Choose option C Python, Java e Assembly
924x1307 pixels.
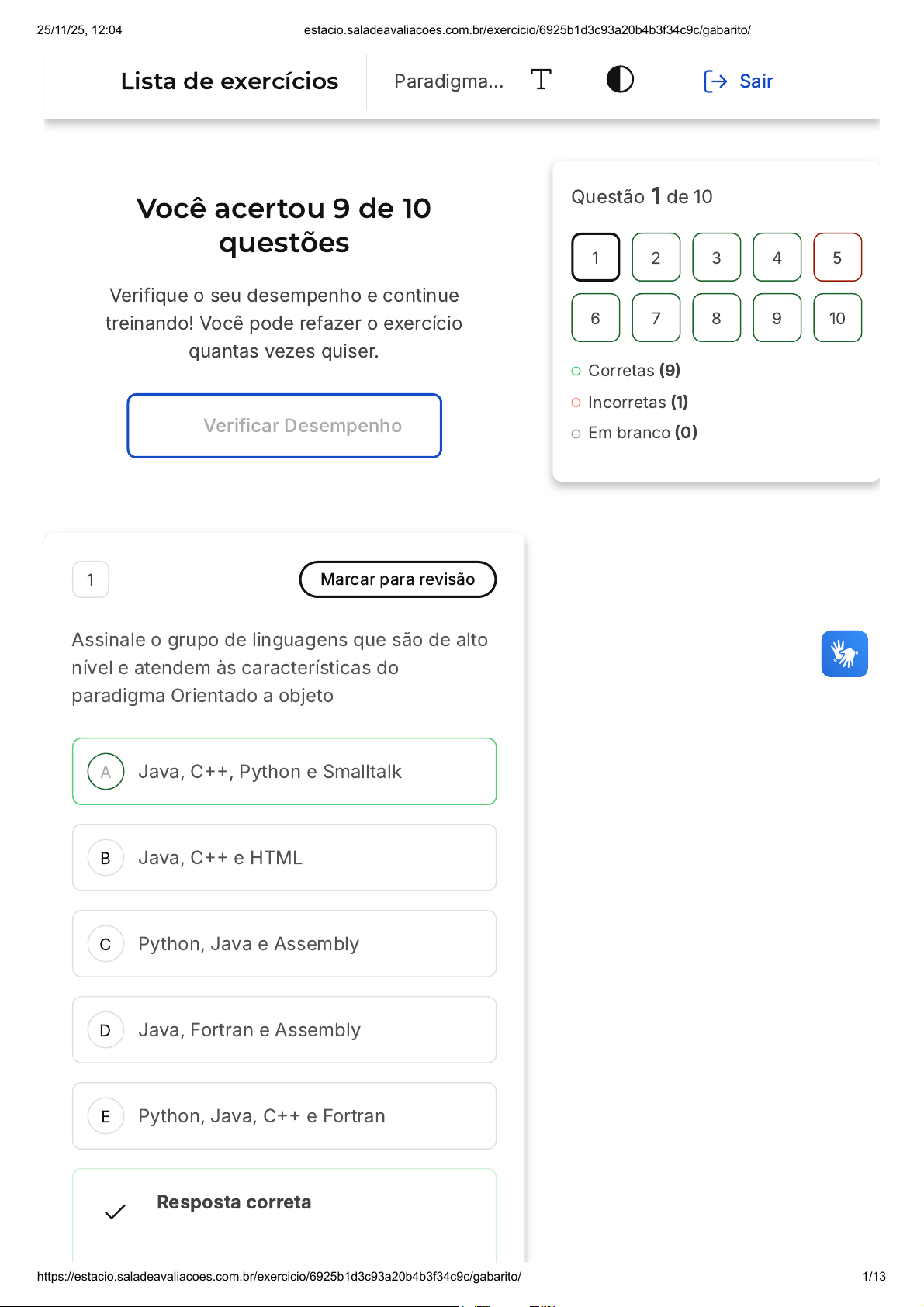[284, 944]
